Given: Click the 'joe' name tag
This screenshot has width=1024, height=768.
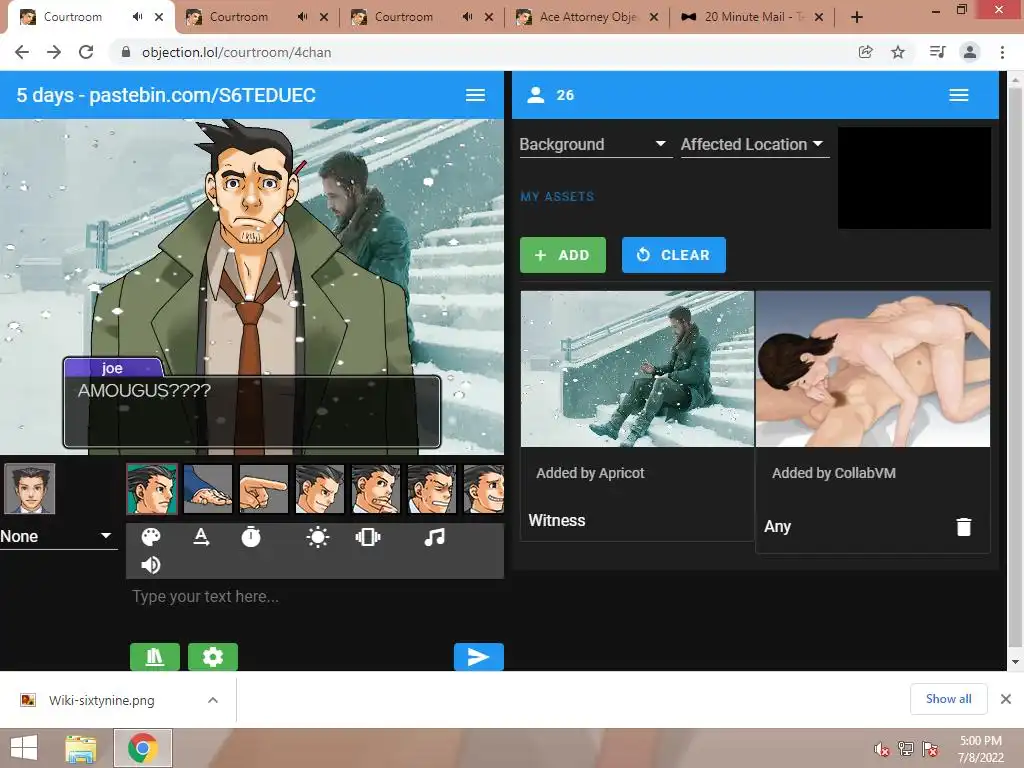Looking at the screenshot, I should coord(112,368).
